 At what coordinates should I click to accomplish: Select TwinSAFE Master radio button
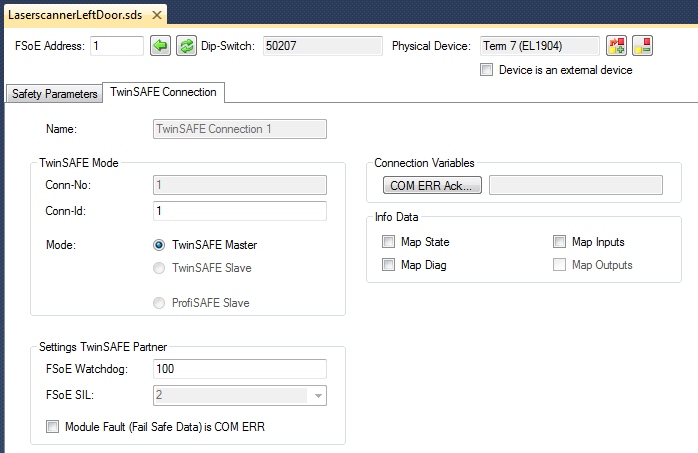(x=159, y=245)
